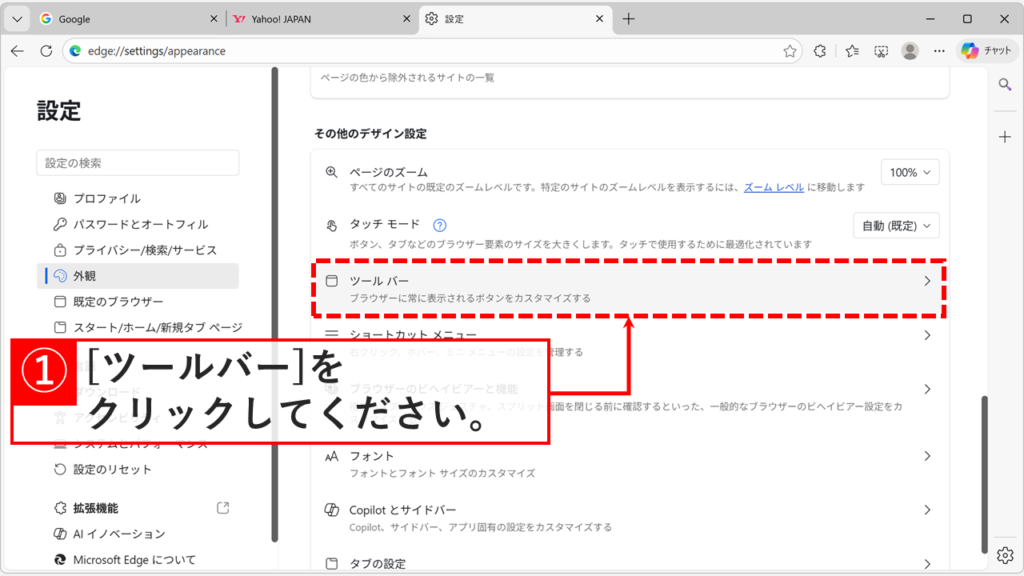Switch to the Yahoo! JAPAN tab
The width and height of the screenshot is (1024, 576).
click(x=300, y=18)
